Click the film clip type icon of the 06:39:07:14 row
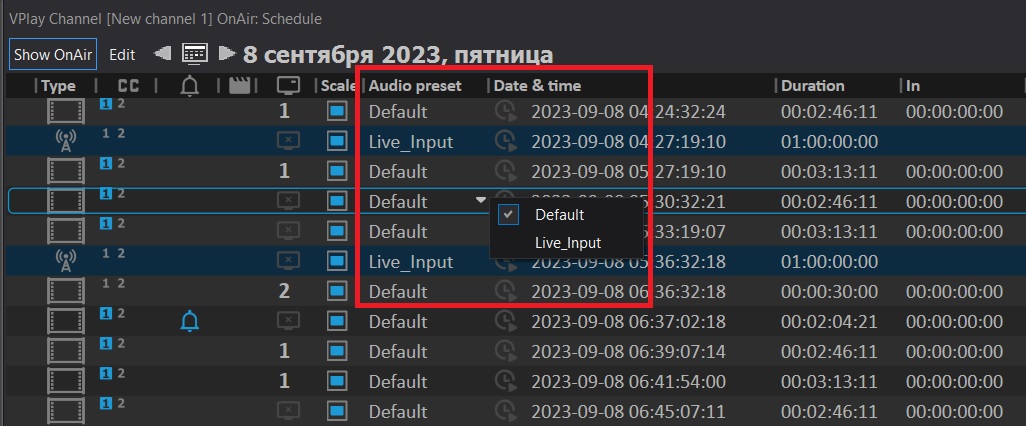Screen dimensions: 1026x426 click(65, 351)
